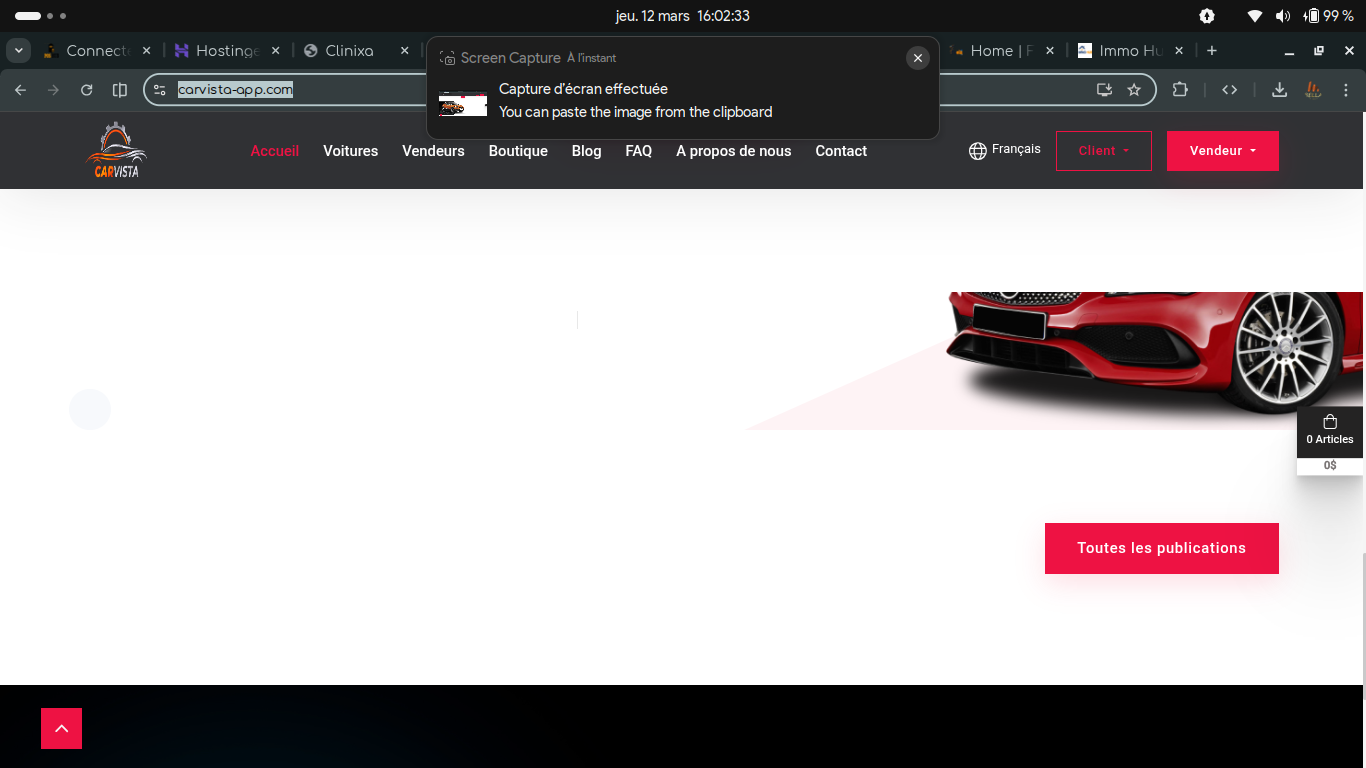Reload the page

click(x=87, y=90)
